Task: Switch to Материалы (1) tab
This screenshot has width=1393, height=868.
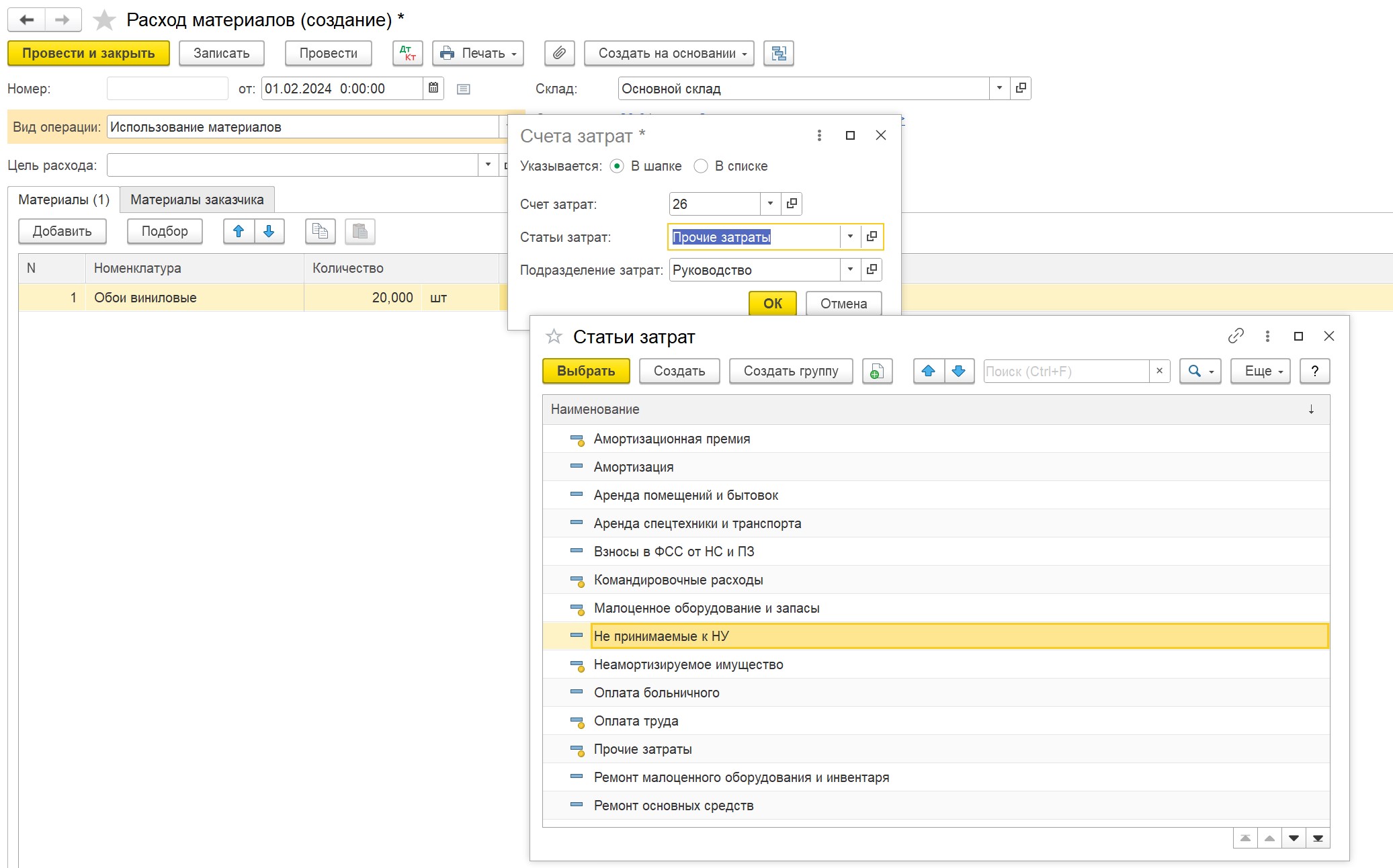Action: pos(64,200)
